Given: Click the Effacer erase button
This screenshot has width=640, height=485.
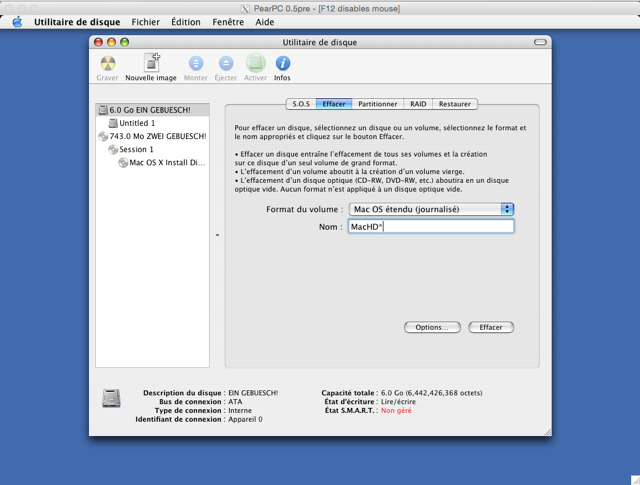Looking at the screenshot, I should (491, 327).
